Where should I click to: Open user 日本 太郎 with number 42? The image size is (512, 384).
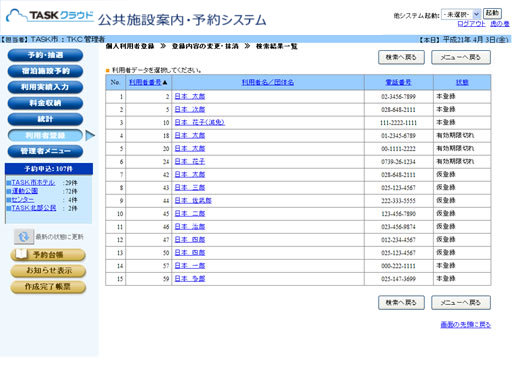click(x=190, y=174)
